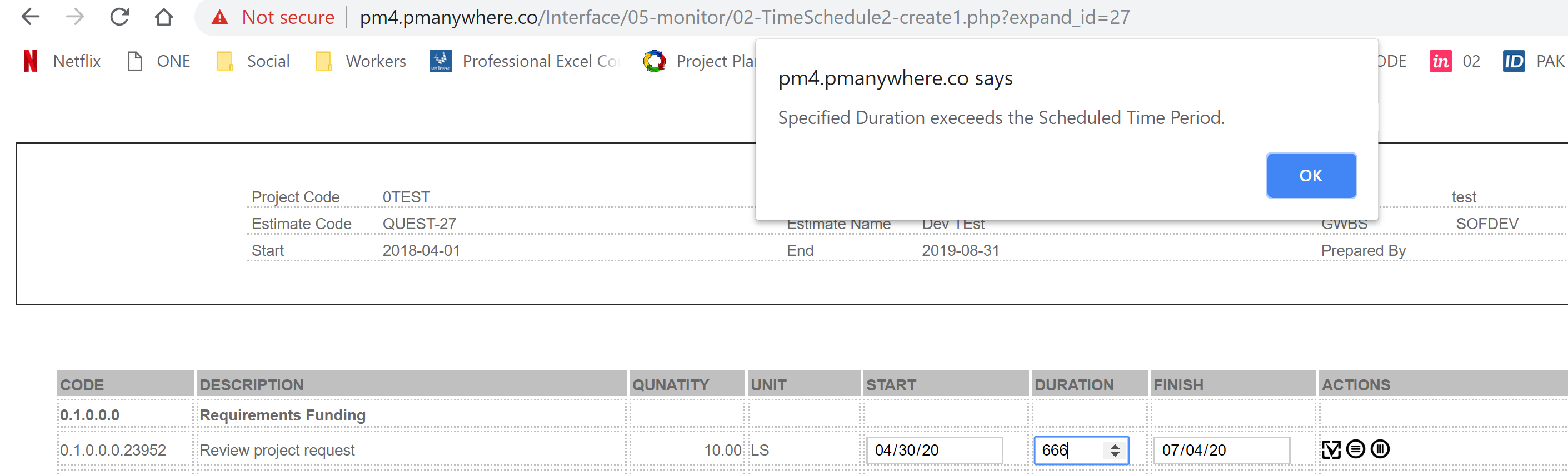The height and width of the screenshot is (475, 1568).
Task: Click the circled vertical-lines action icon
Action: (1380, 449)
